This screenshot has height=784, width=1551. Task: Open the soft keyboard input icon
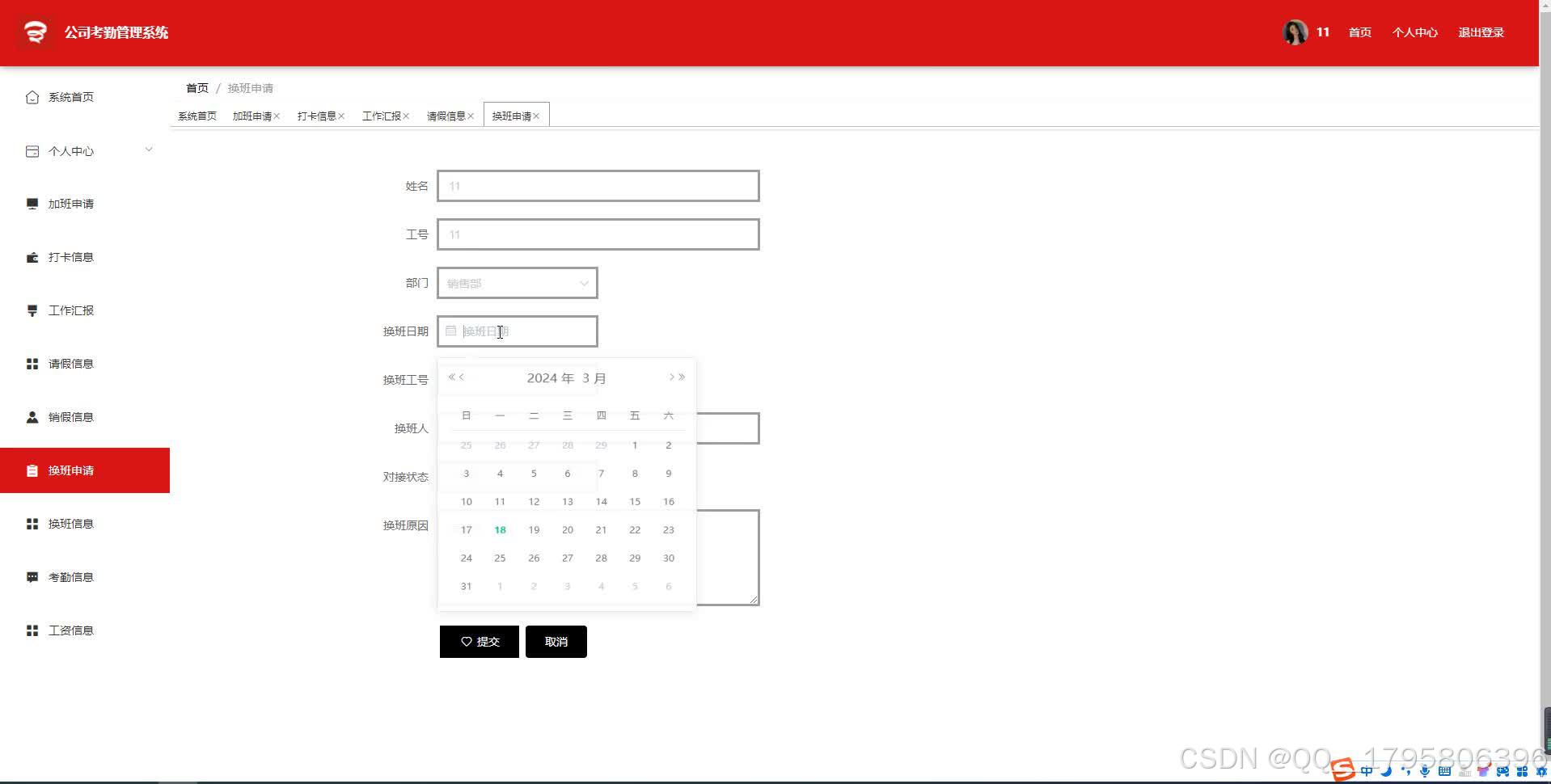click(x=1444, y=771)
